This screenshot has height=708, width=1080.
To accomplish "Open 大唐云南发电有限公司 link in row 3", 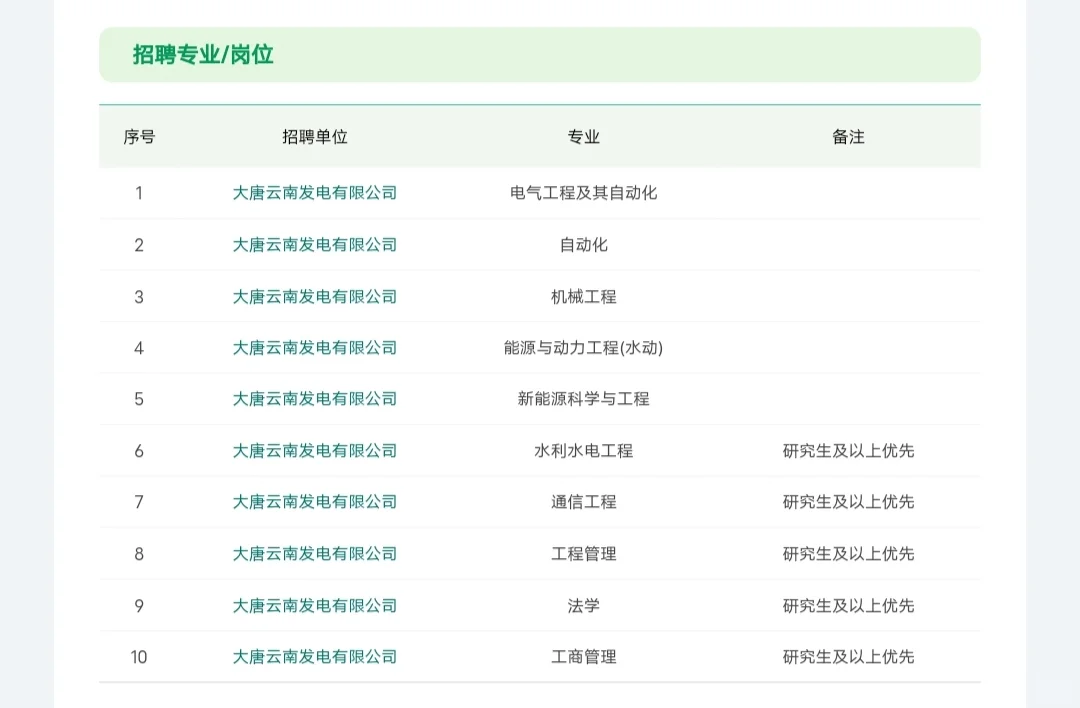I will click(315, 297).
